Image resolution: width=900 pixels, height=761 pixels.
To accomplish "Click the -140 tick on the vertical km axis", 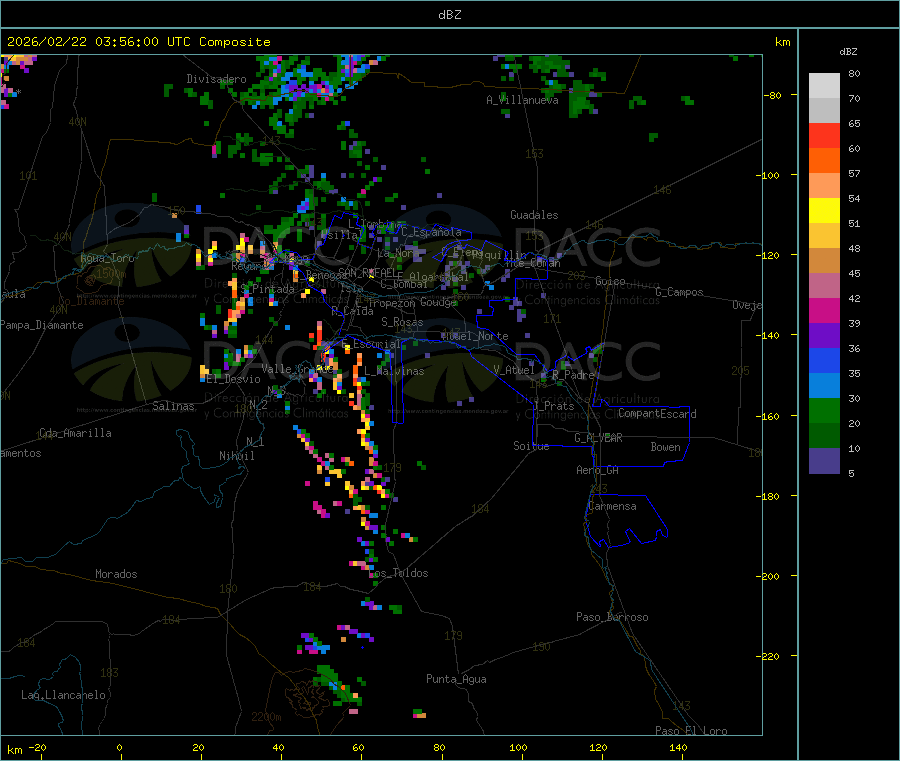I will click(767, 335).
